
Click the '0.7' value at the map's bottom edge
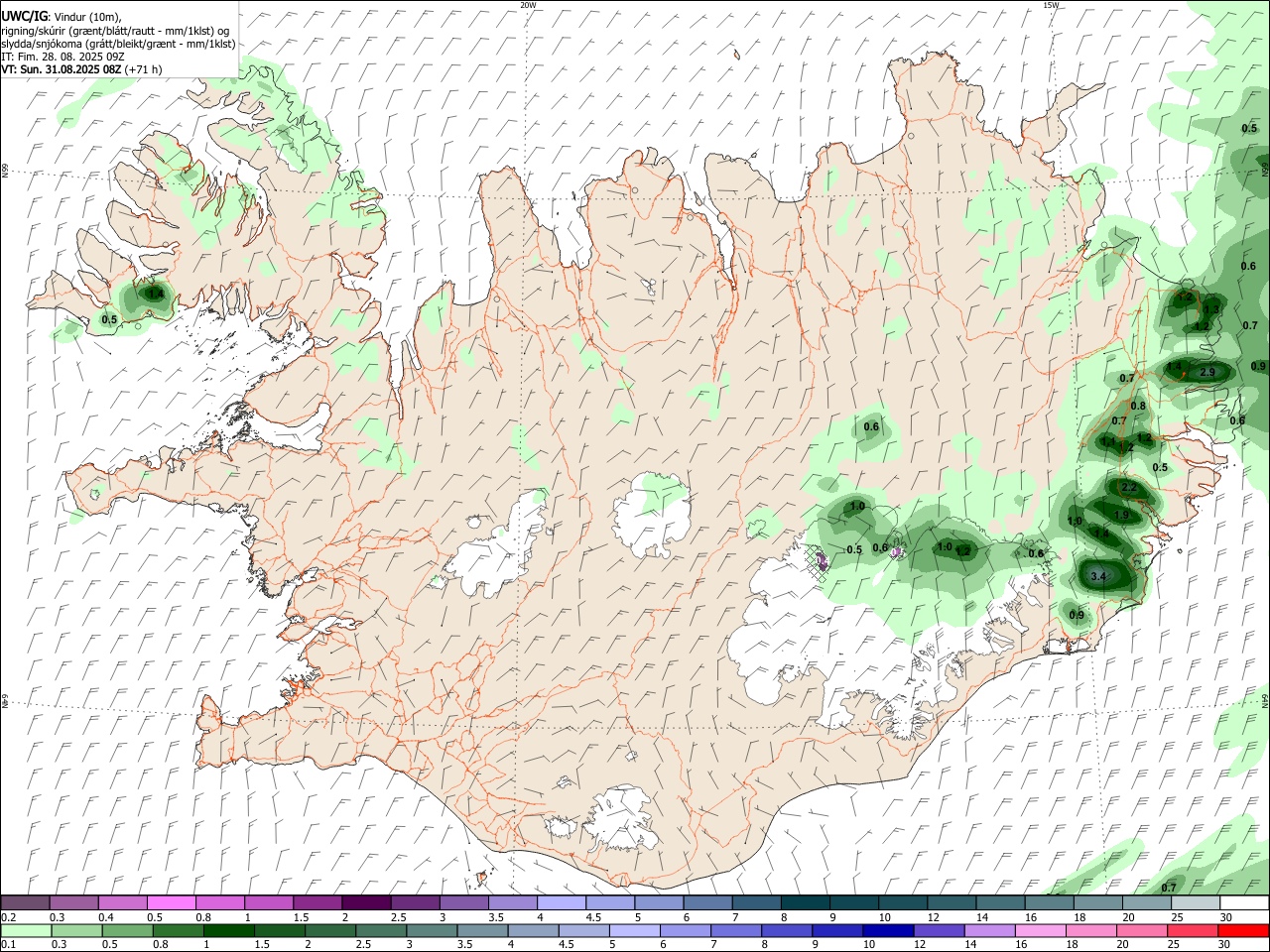point(1169,888)
